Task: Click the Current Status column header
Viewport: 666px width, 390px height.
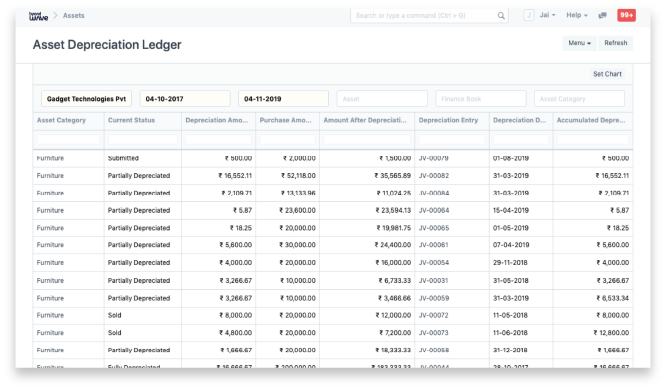Action: [131, 120]
